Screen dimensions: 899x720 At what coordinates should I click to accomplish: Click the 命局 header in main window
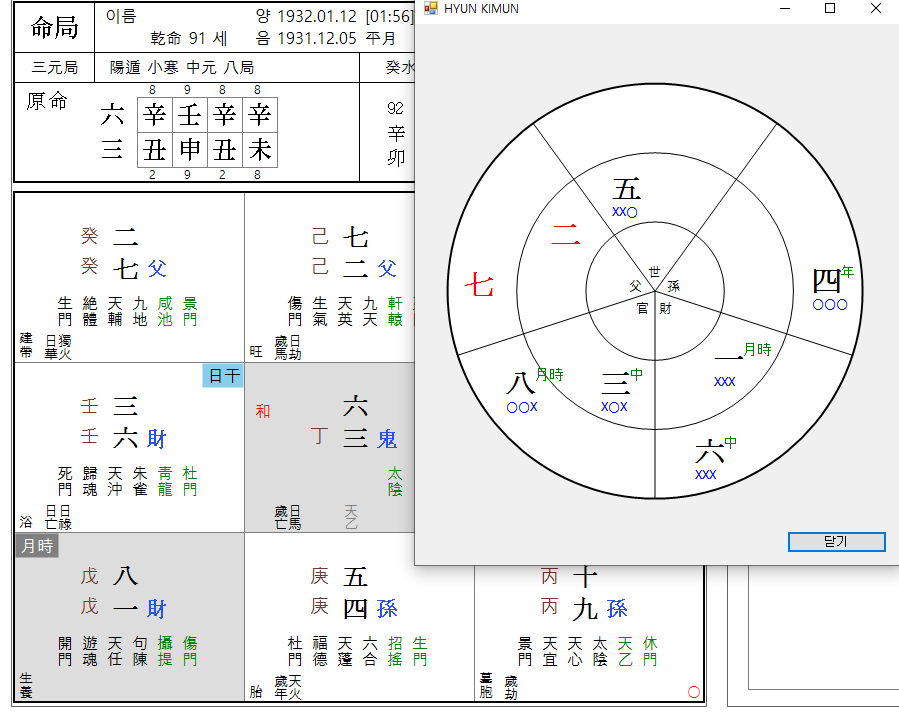pos(54,27)
